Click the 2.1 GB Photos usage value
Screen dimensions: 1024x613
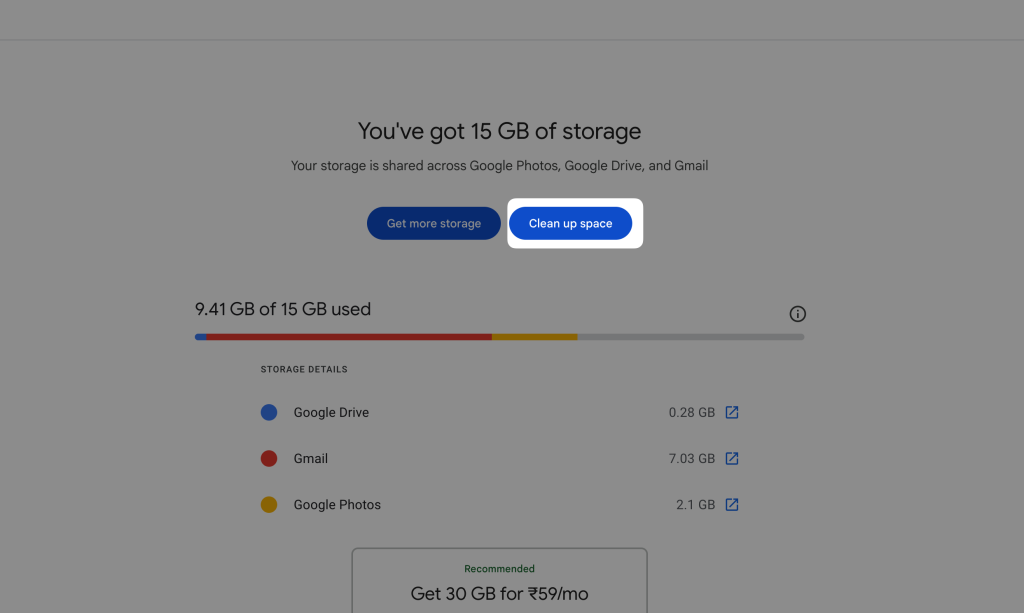[693, 504]
